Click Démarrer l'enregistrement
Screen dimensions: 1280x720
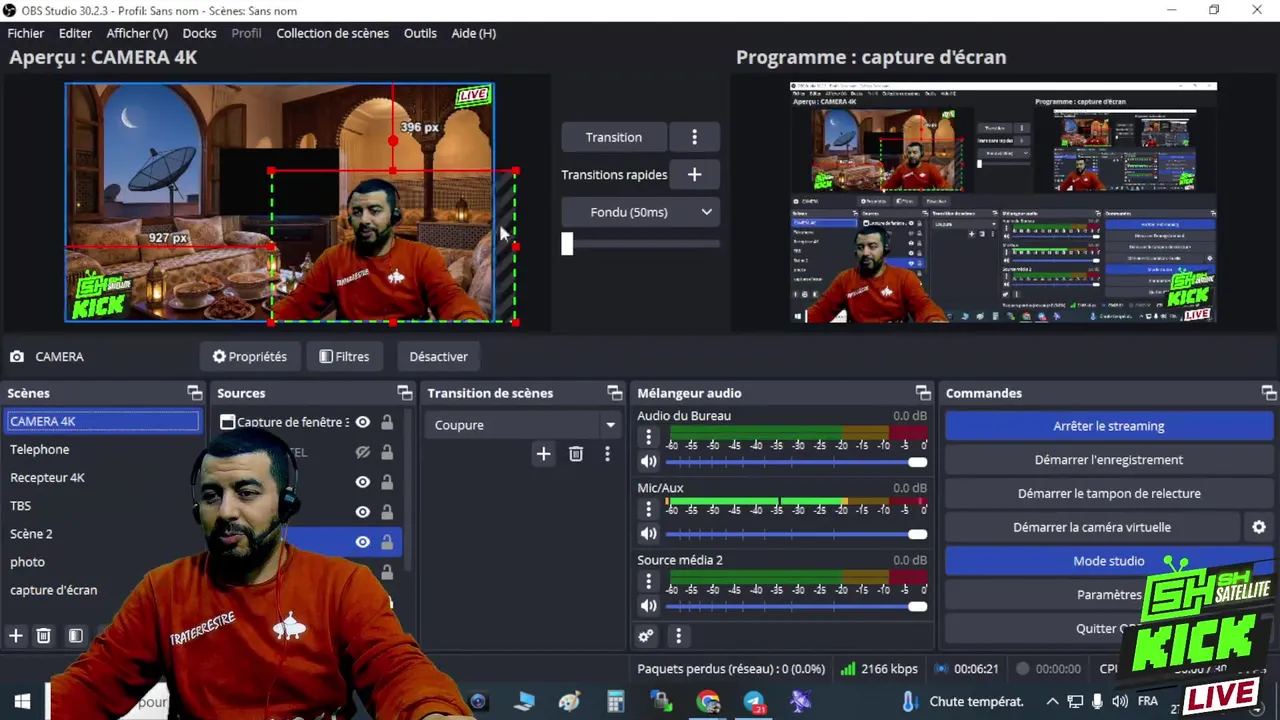(x=1108, y=460)
